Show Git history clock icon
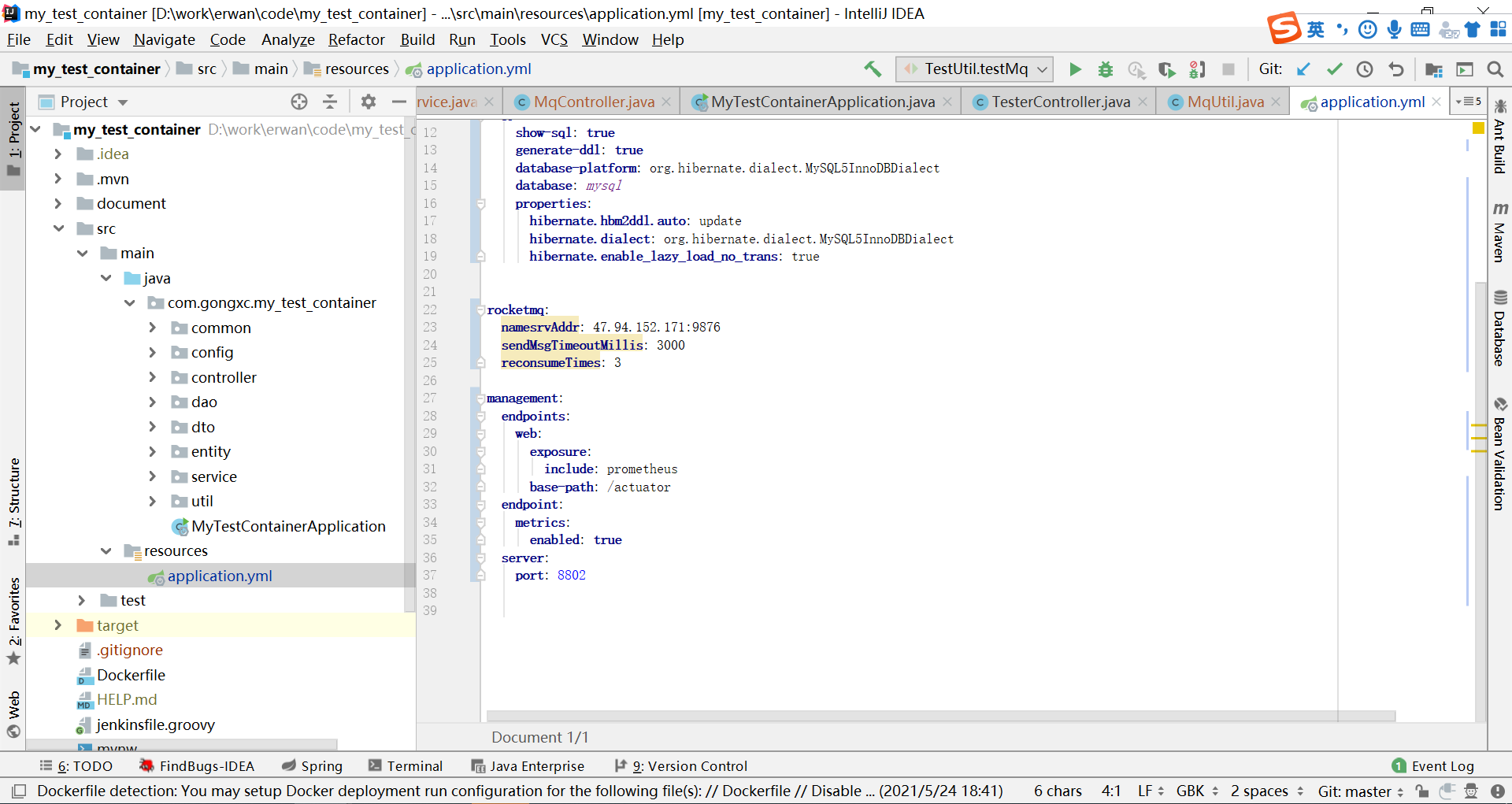The height and width of the screenshot is (804, 1512). (x=1365, y=69)
